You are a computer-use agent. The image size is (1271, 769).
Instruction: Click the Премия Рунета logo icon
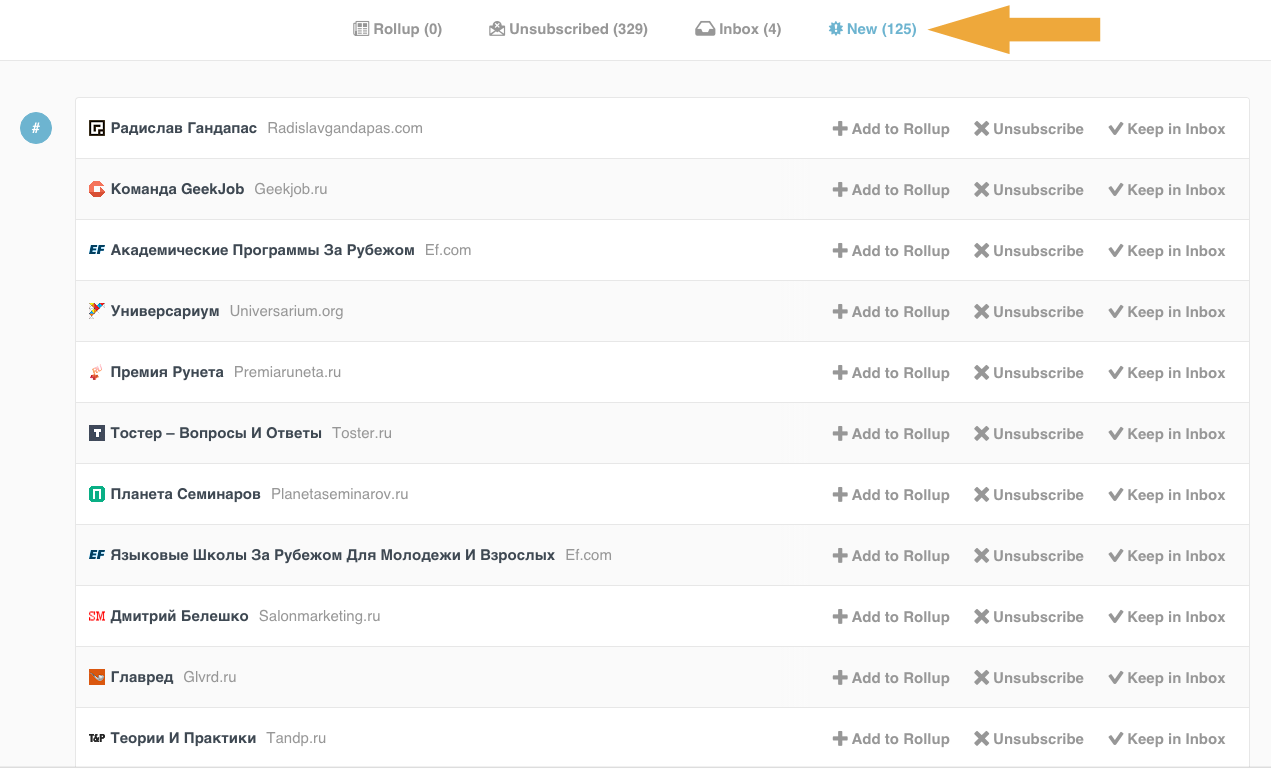point(97,372)
